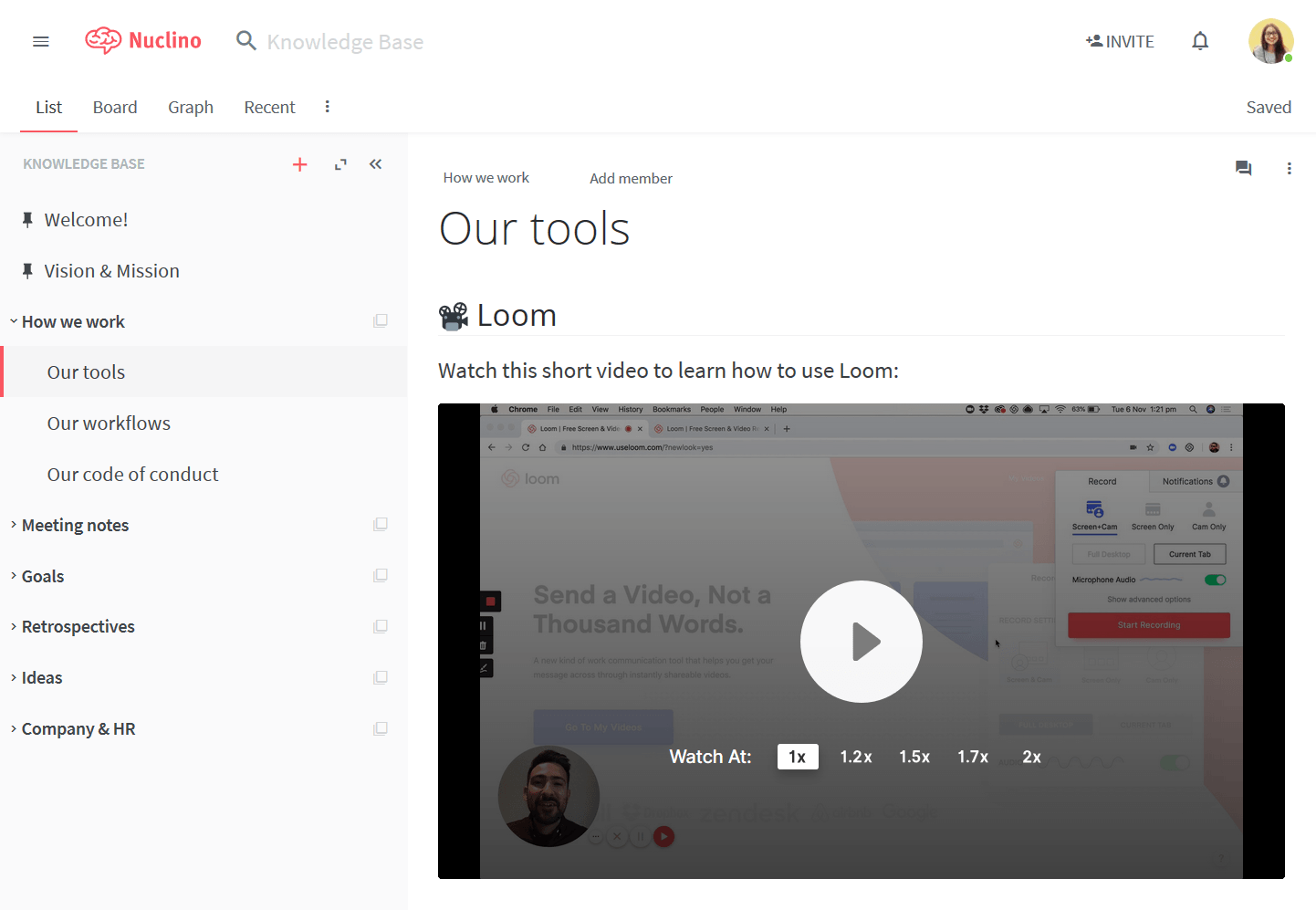1316x910 pixels.
Task: Click the search magnifier icon
Action: [x=245, y=40]
